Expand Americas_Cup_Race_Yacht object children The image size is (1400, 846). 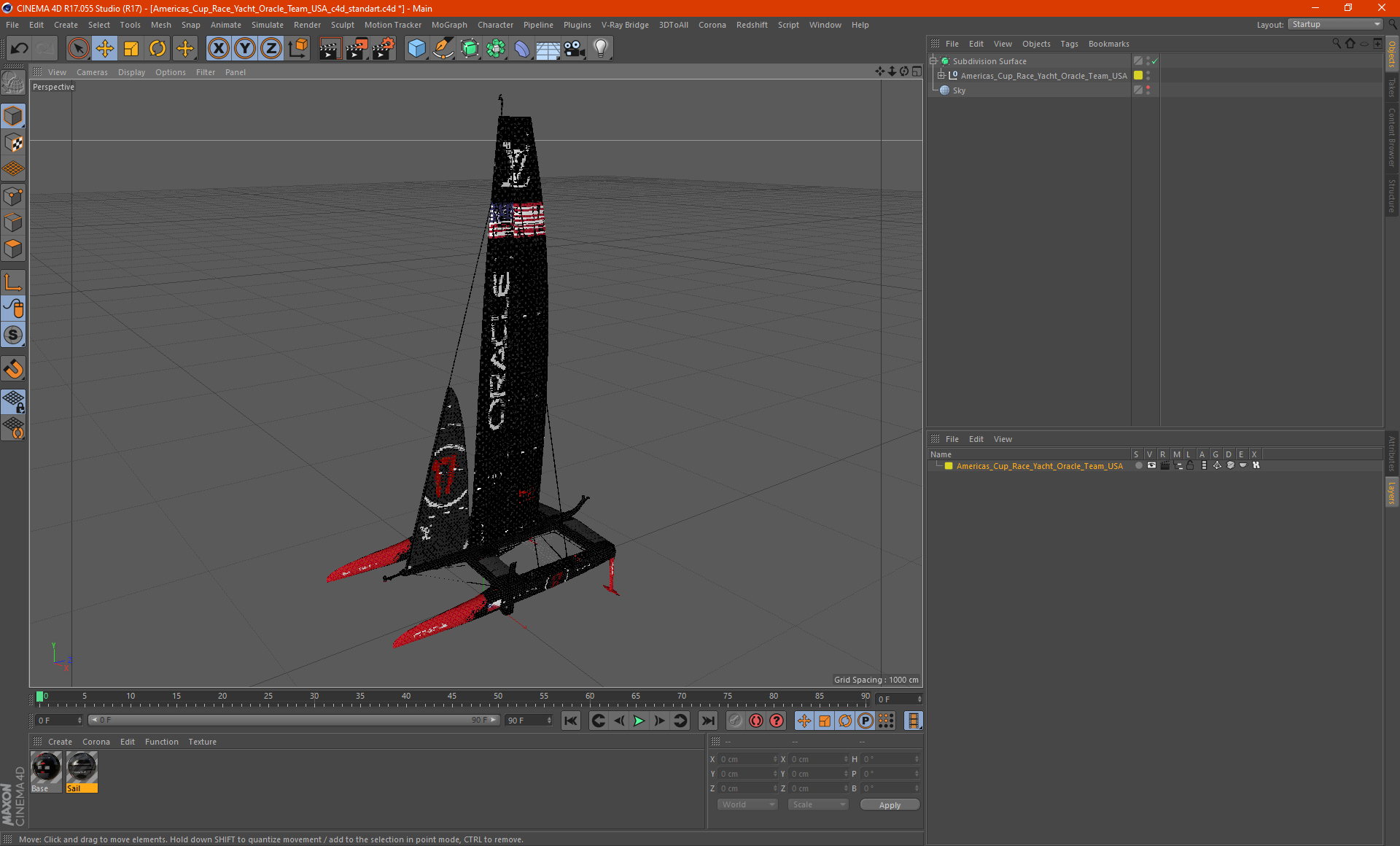pos(941,75)
